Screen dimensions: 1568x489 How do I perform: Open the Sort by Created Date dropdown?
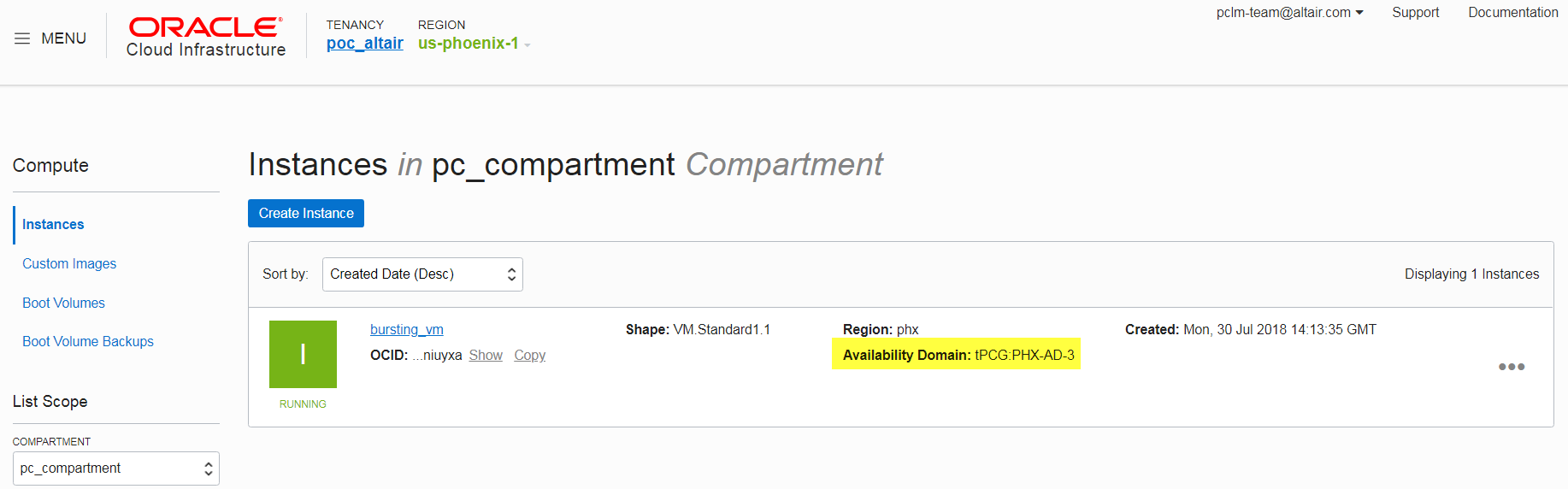(x=422, y=274)
